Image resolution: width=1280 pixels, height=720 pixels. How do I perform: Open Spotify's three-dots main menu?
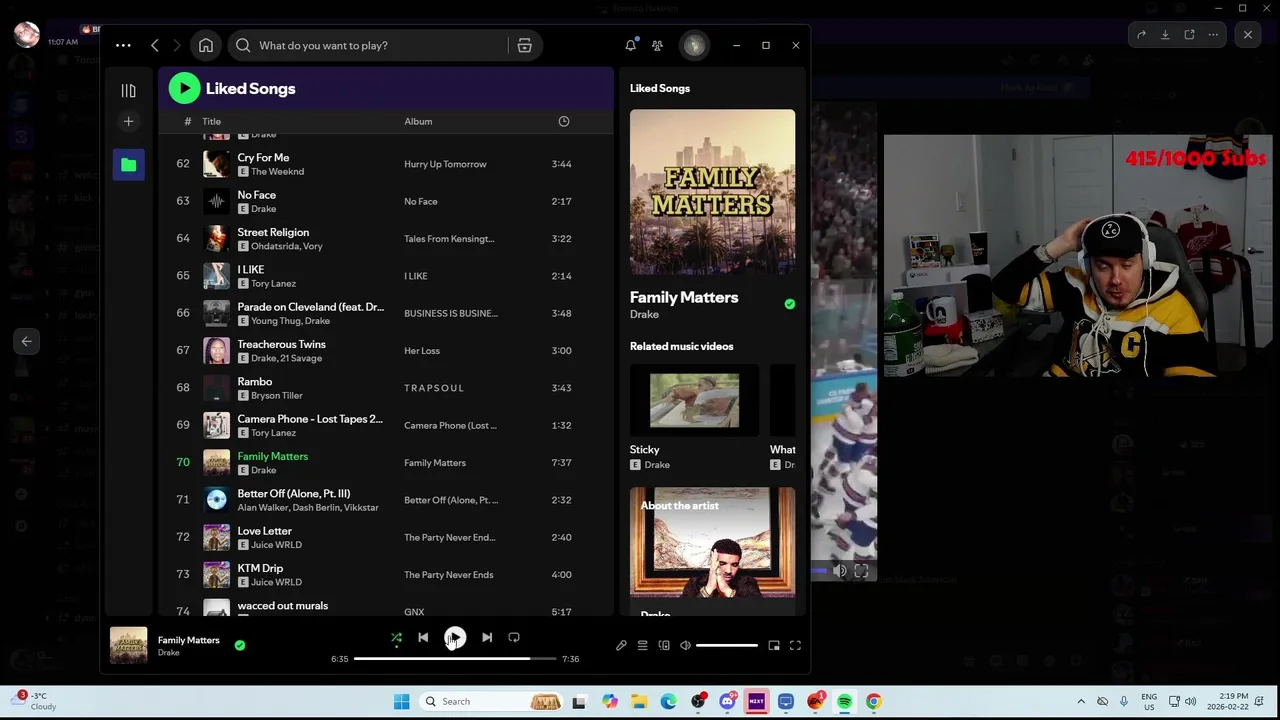pyautogui.click(x=123, y=45)
